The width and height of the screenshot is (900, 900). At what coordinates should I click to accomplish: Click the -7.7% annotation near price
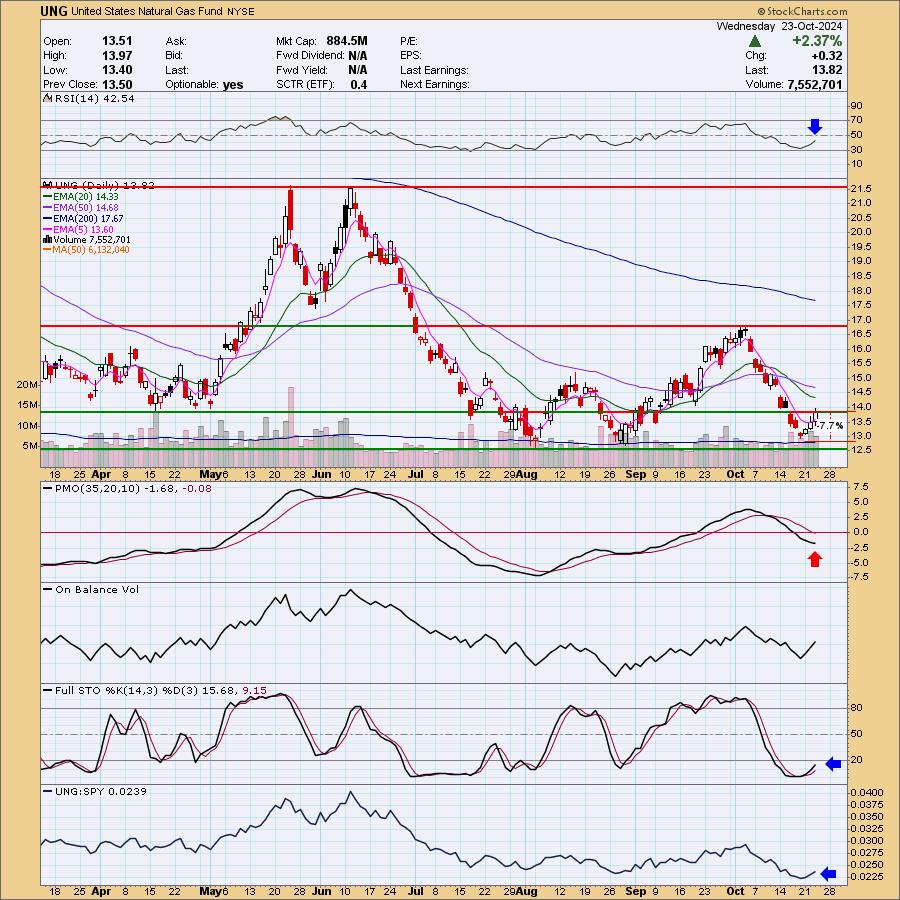[x=831, y=426]
